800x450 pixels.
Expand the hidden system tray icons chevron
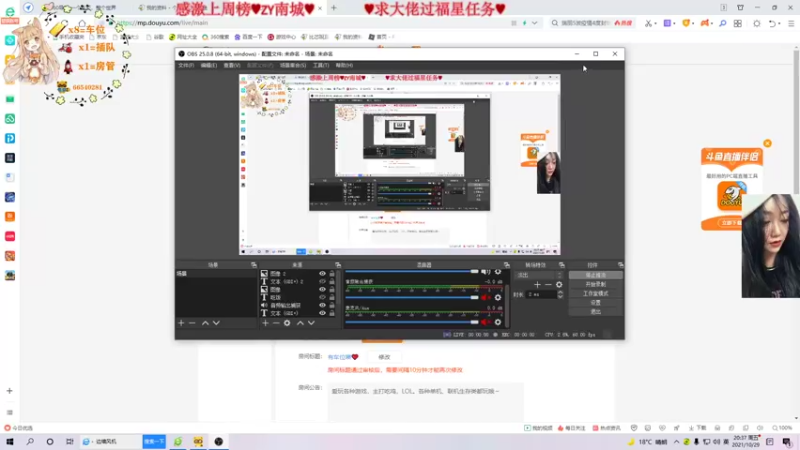(677, 442)
